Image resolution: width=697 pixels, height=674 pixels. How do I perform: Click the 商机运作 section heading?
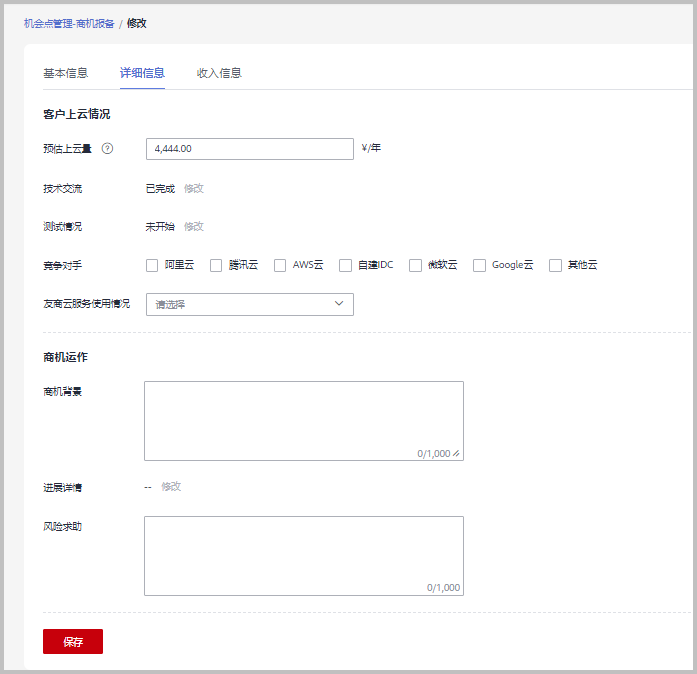65,357
